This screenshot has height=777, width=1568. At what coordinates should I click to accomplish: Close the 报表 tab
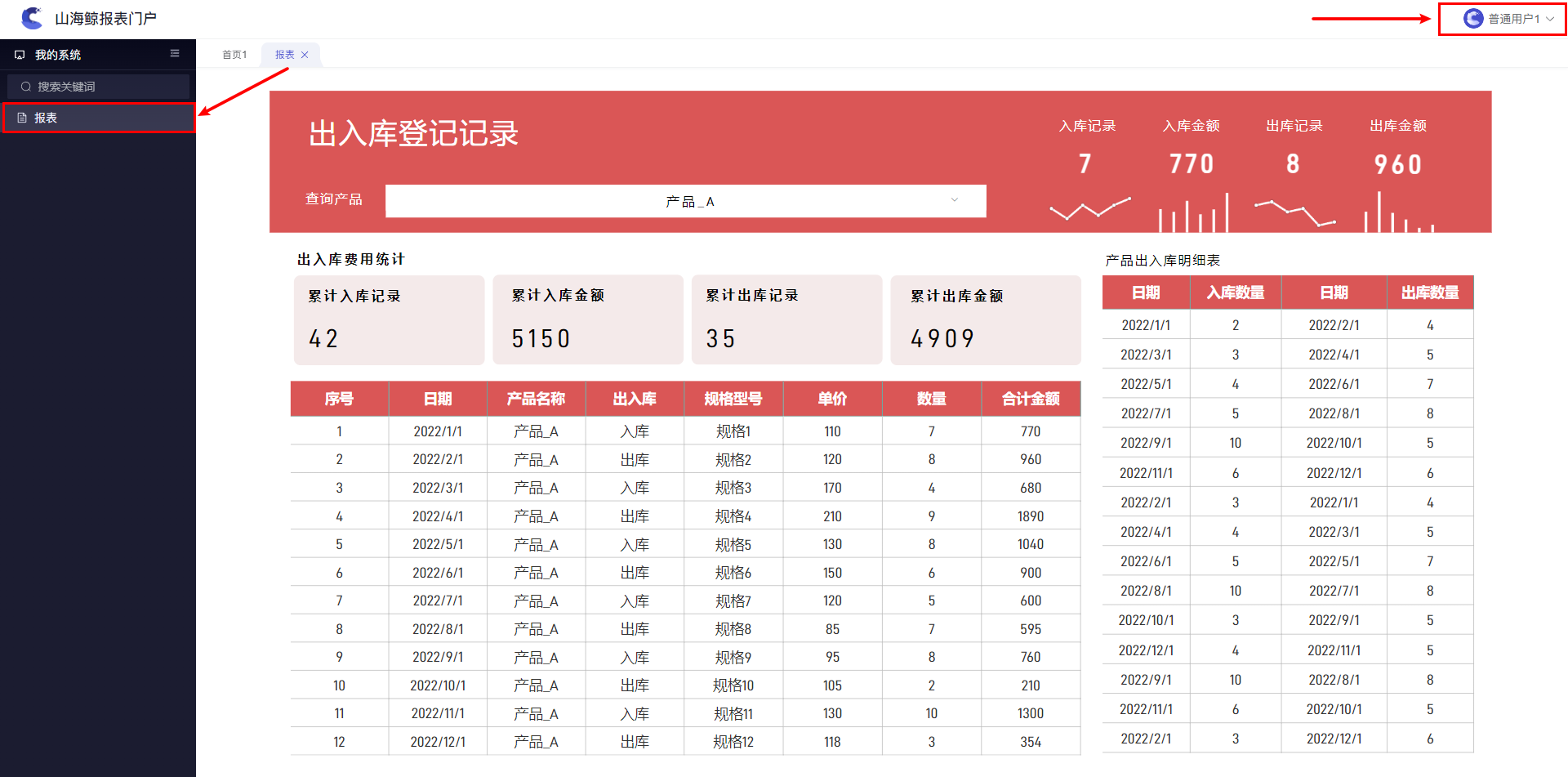(x=305, y=55)
